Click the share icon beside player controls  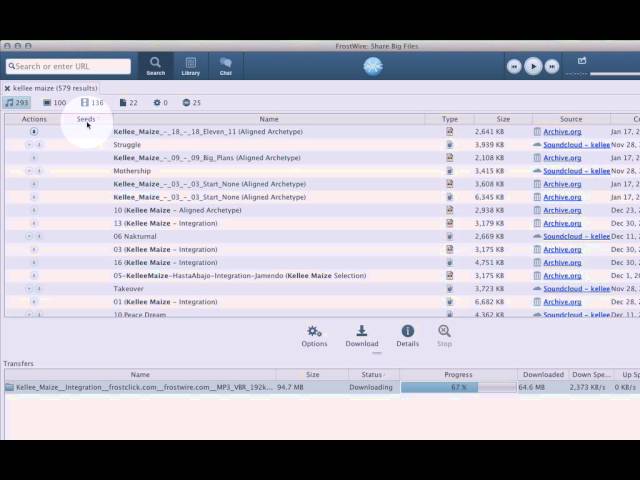pos(582,61)
